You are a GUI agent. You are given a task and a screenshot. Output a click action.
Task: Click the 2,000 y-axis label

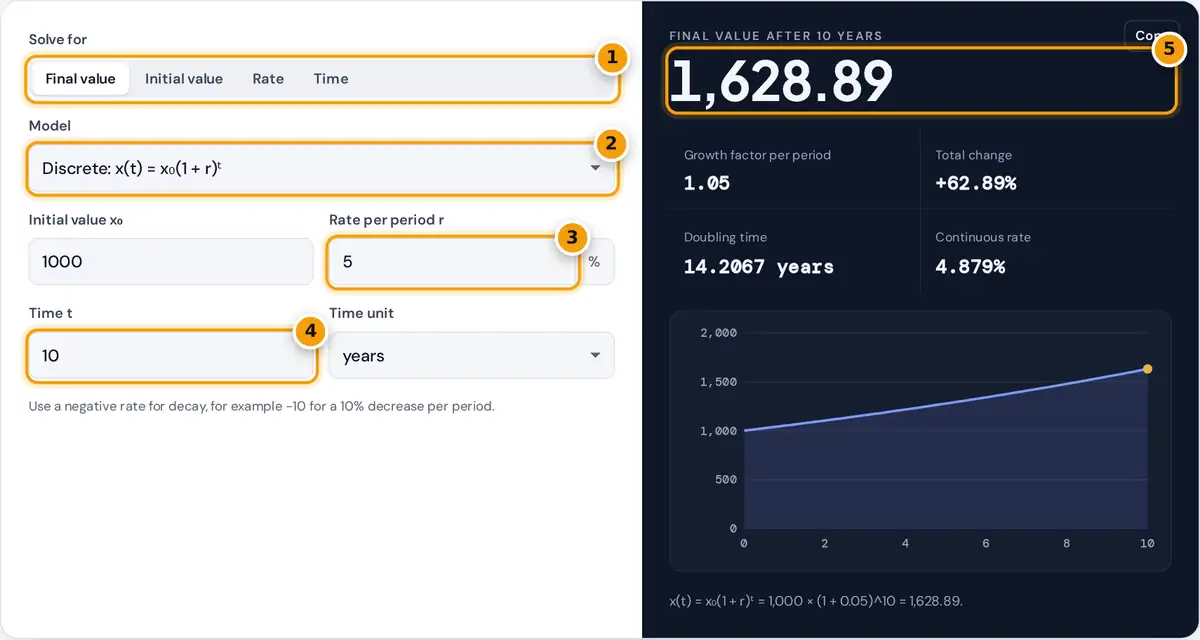pos(718,333)
